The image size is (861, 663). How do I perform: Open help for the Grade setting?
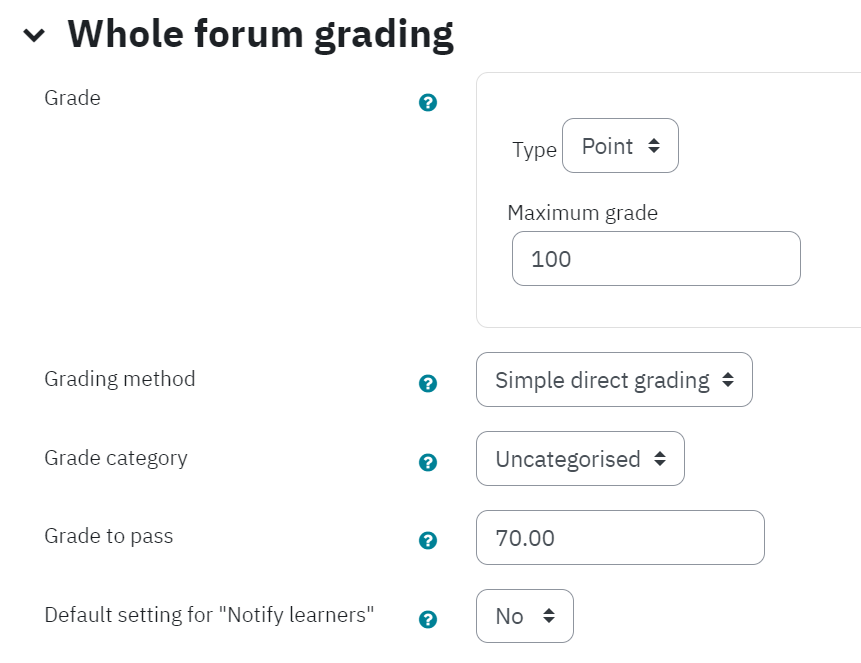pos(428,103)
